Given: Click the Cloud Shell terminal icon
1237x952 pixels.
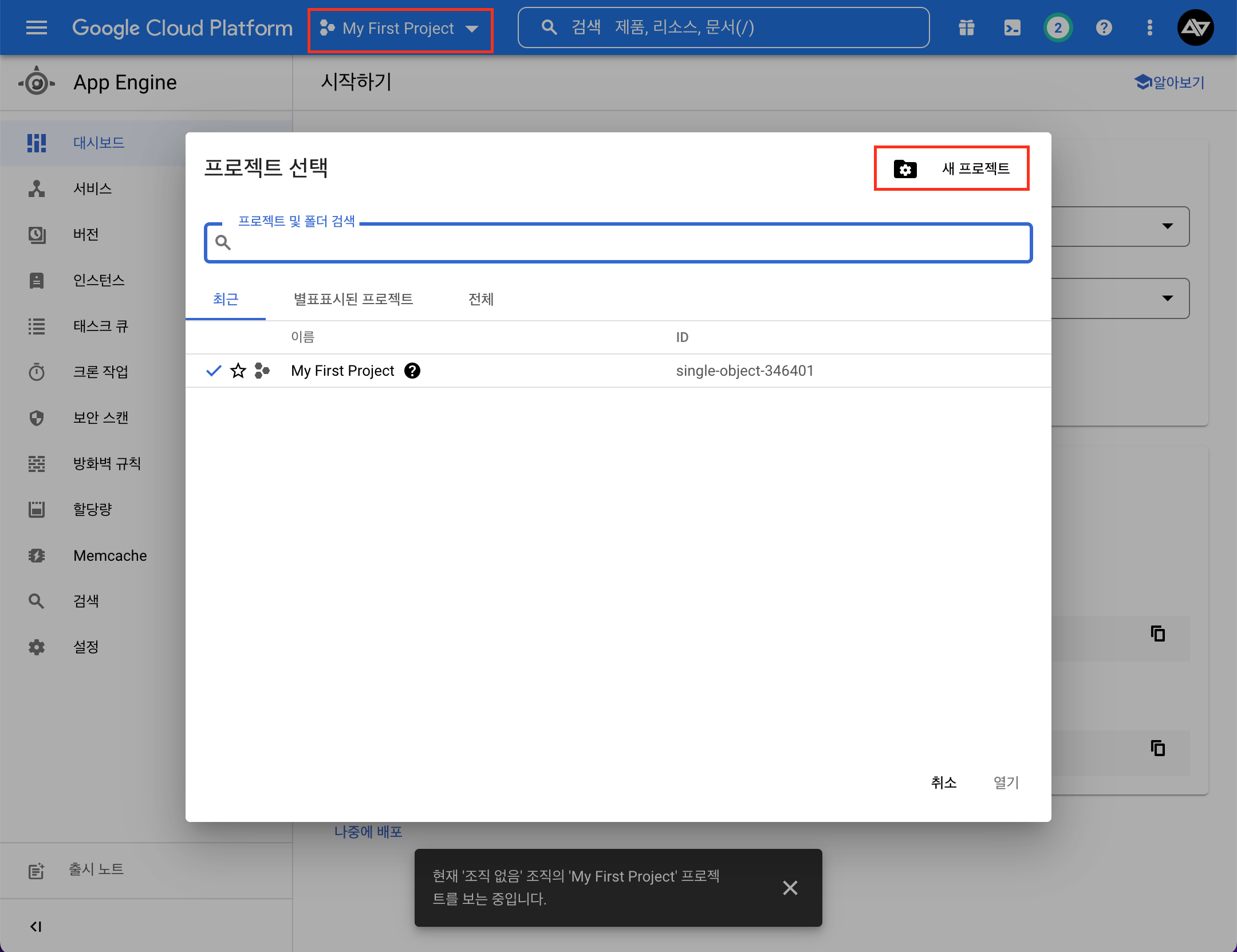Looking at the screenshot, I should coord(1012,27).
